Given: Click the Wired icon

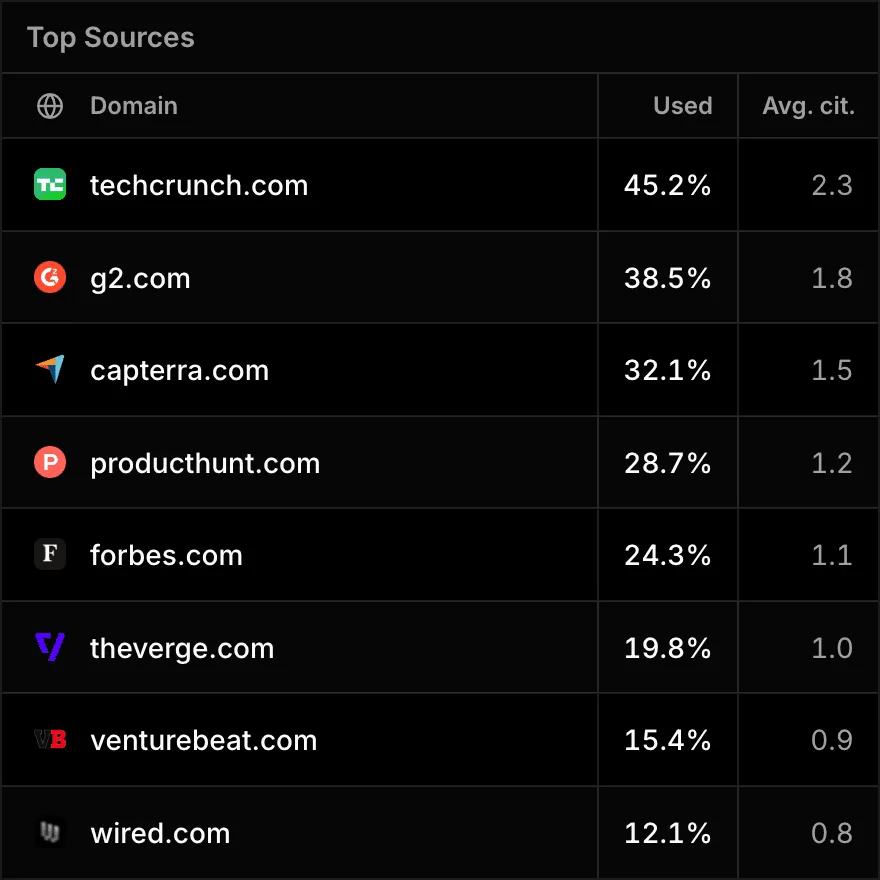Looking at the screenshot, I should (x=50, y=832).
